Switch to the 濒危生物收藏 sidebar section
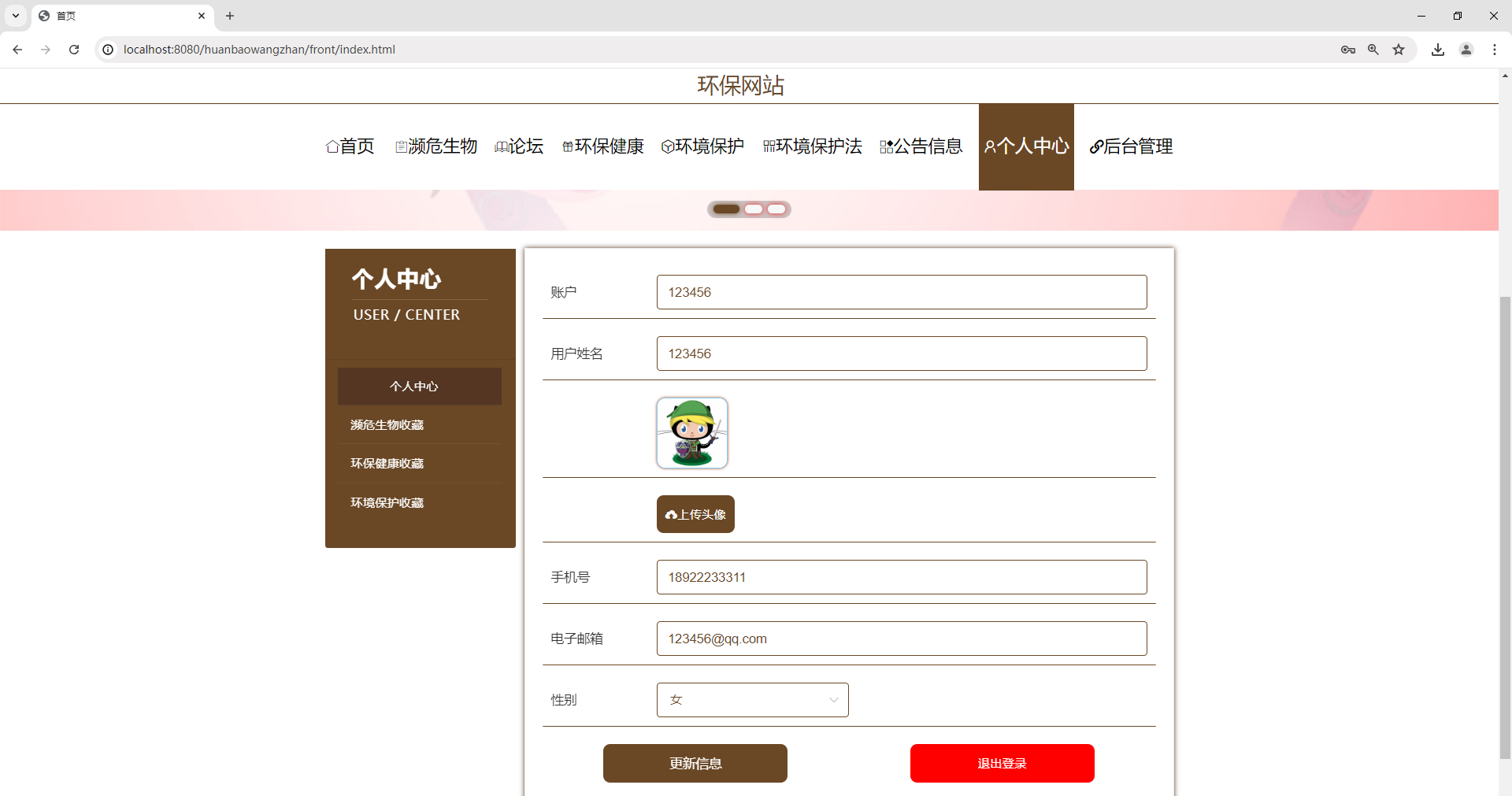 (387, 424)
